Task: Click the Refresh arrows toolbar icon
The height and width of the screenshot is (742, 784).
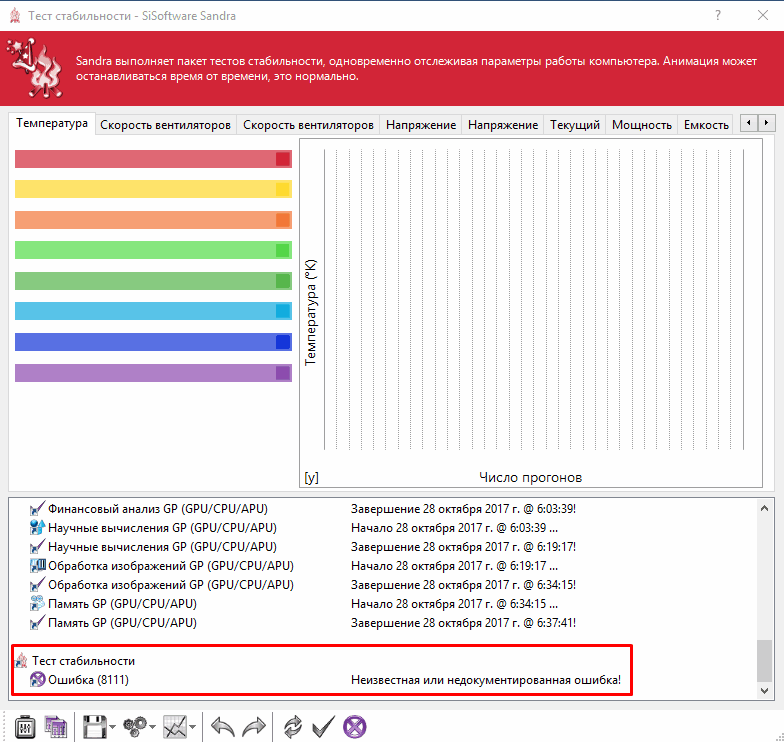Action: [x=293, y=726]
